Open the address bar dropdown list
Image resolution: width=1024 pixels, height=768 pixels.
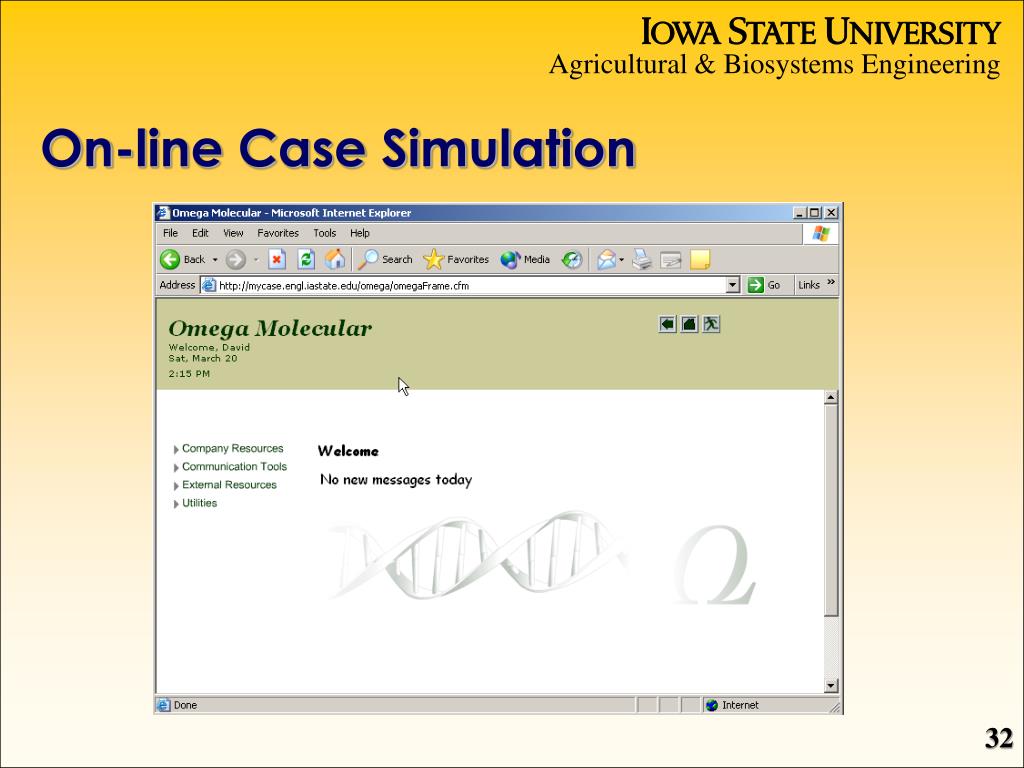[x=733, y=285]
